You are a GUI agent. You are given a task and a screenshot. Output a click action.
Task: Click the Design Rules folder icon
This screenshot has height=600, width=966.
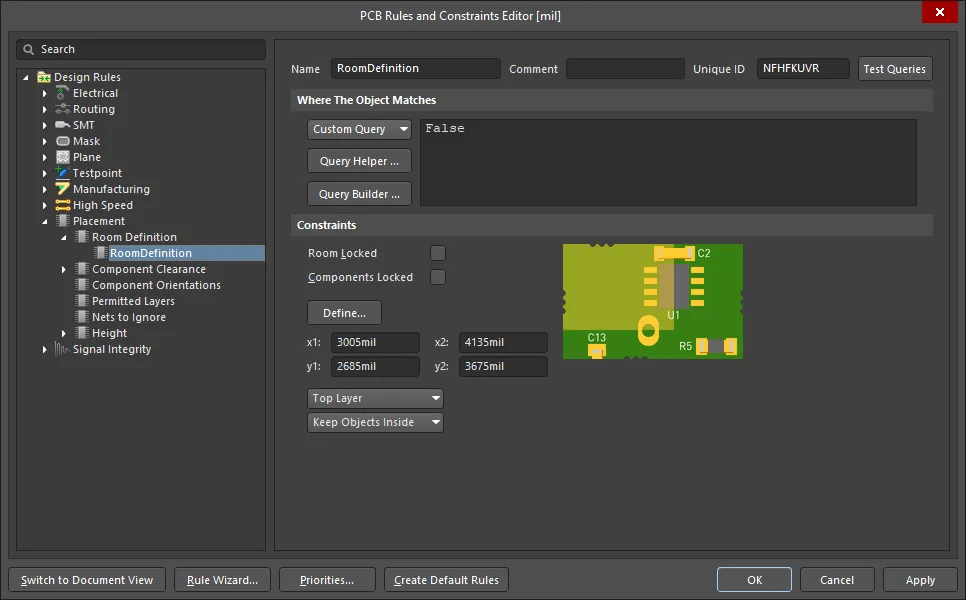click(x=44, y=77)
